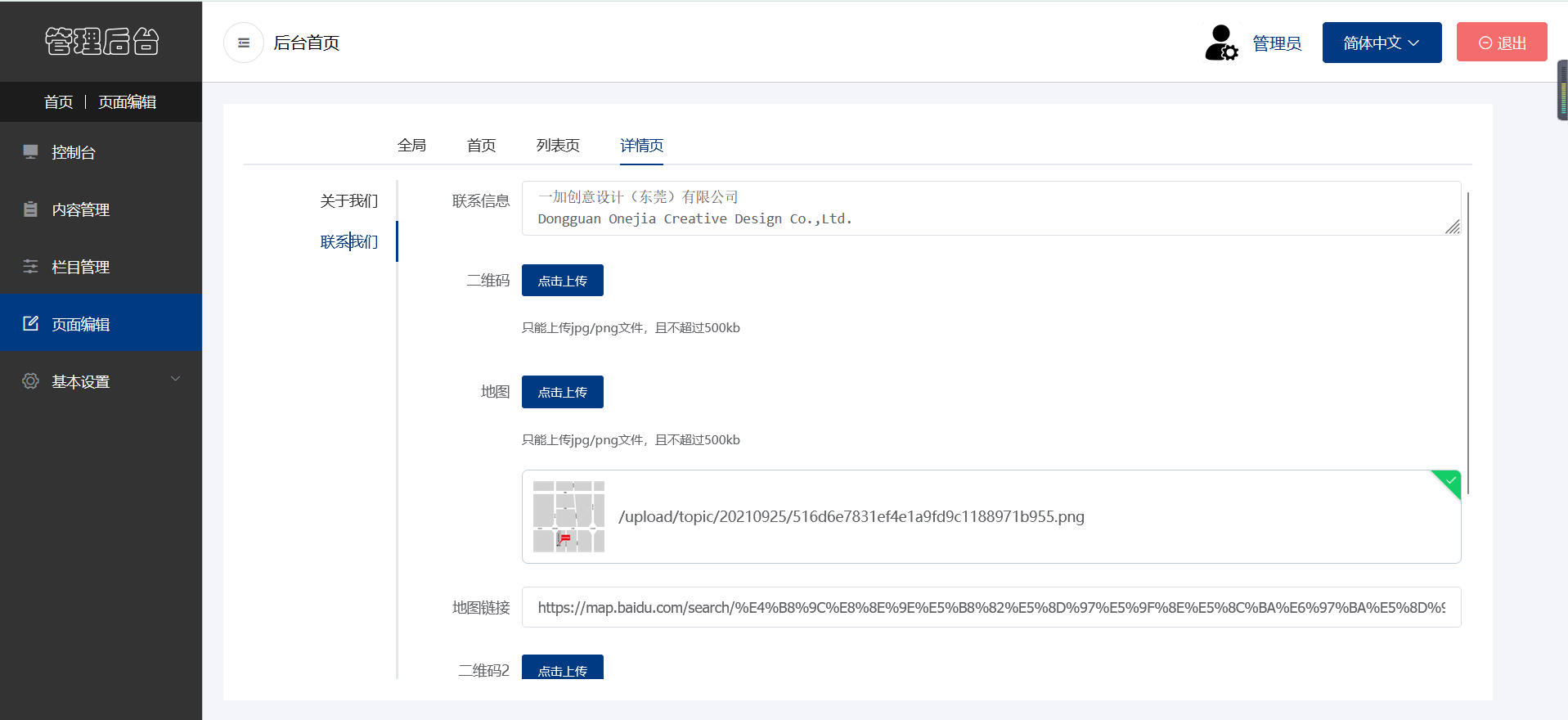This screenshot has height=720, width=1568.
Task: Click 点击上传 button for 二维码2
Action: [563, 668]
